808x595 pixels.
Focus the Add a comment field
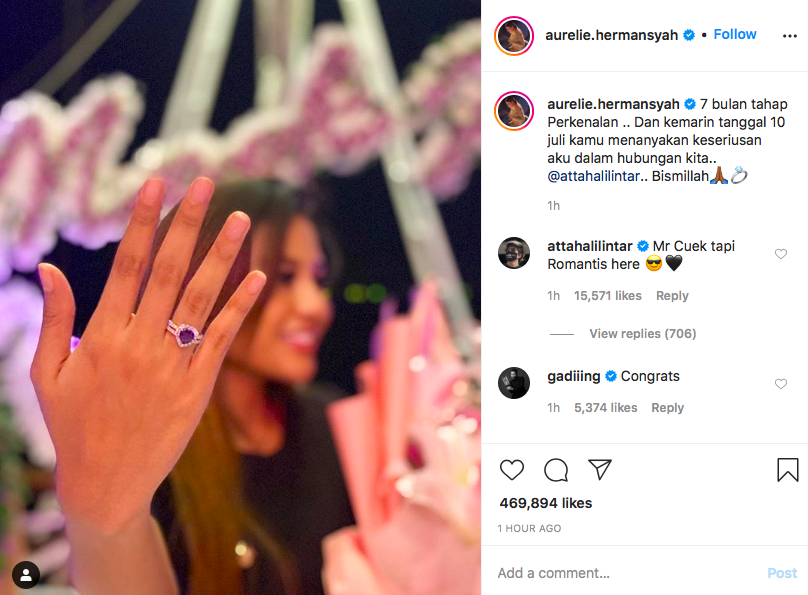(x=626, y=573)
